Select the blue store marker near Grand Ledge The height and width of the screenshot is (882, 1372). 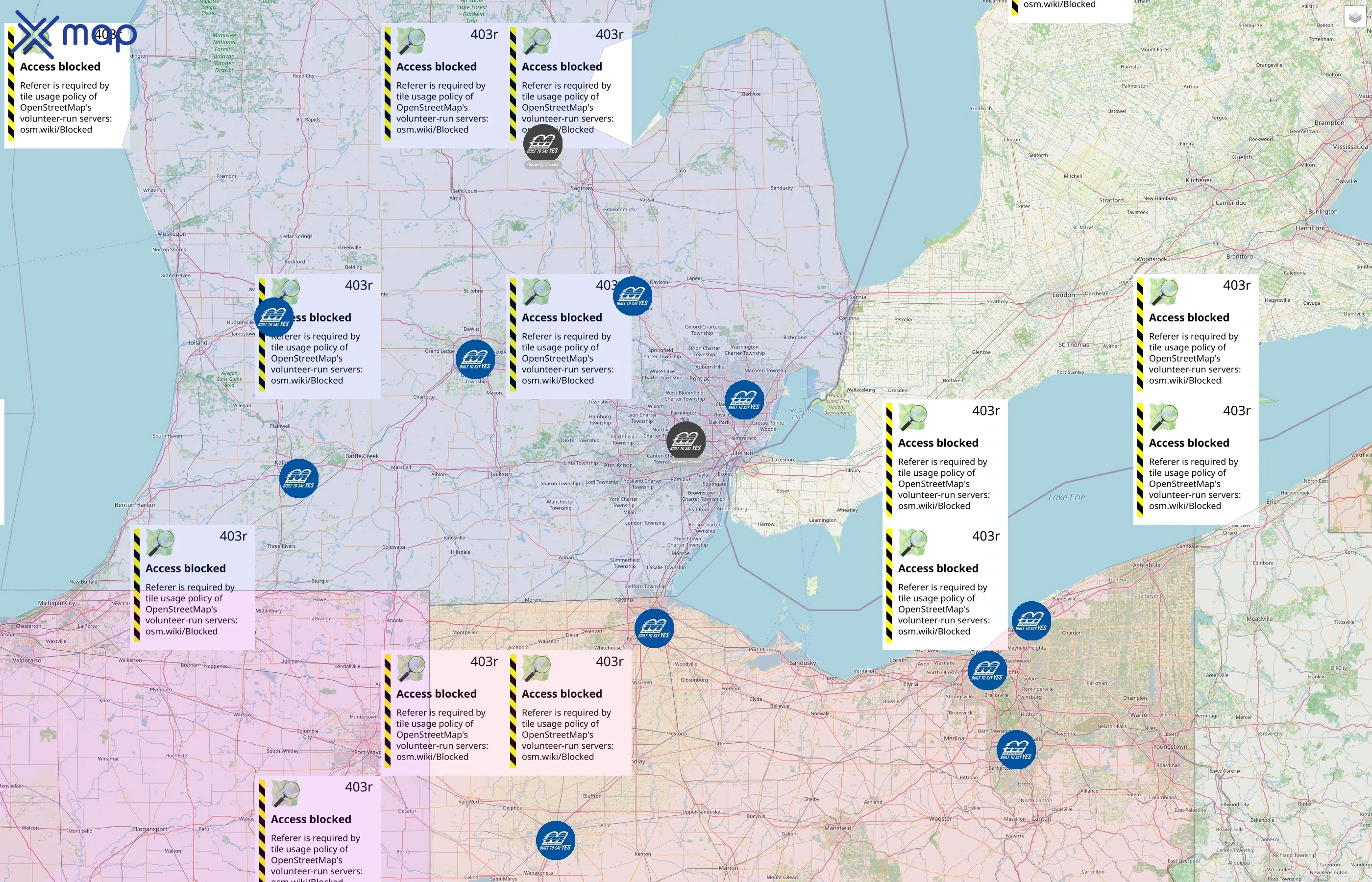pyautogui.click(x=475, y=359)
